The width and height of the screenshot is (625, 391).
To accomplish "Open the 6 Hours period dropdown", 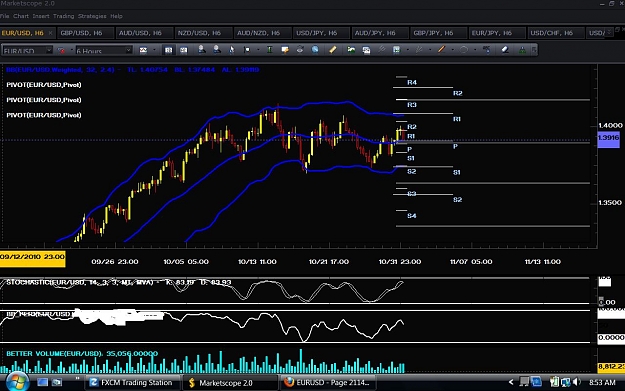I will coord(128,50).
